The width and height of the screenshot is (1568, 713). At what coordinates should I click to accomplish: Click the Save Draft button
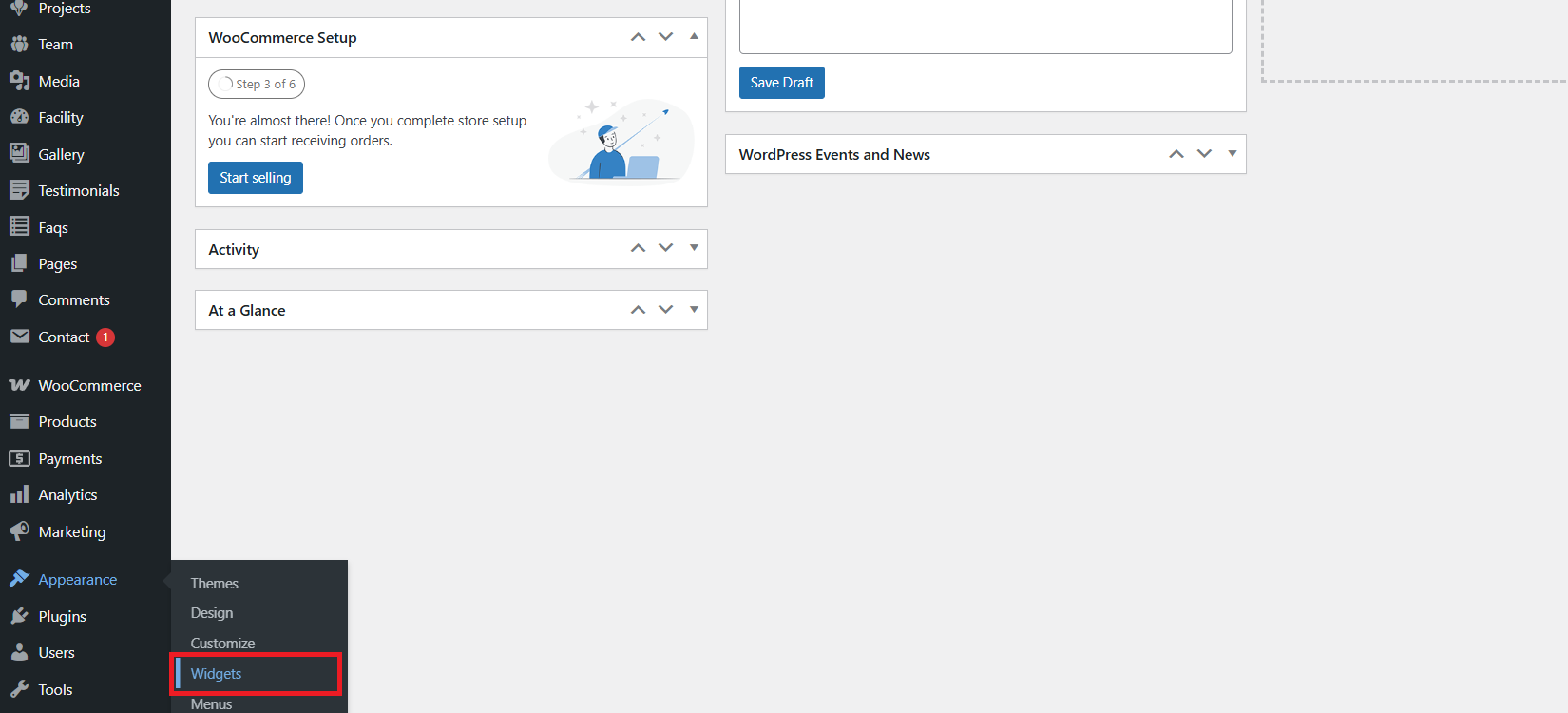pyautogui.click(x=782, y=83)
